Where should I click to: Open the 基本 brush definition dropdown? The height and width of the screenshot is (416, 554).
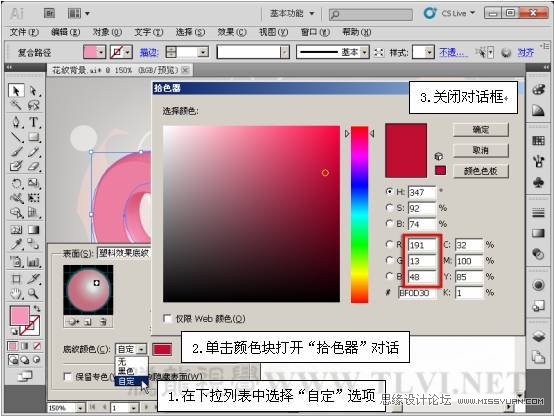[x=365, y=52]
